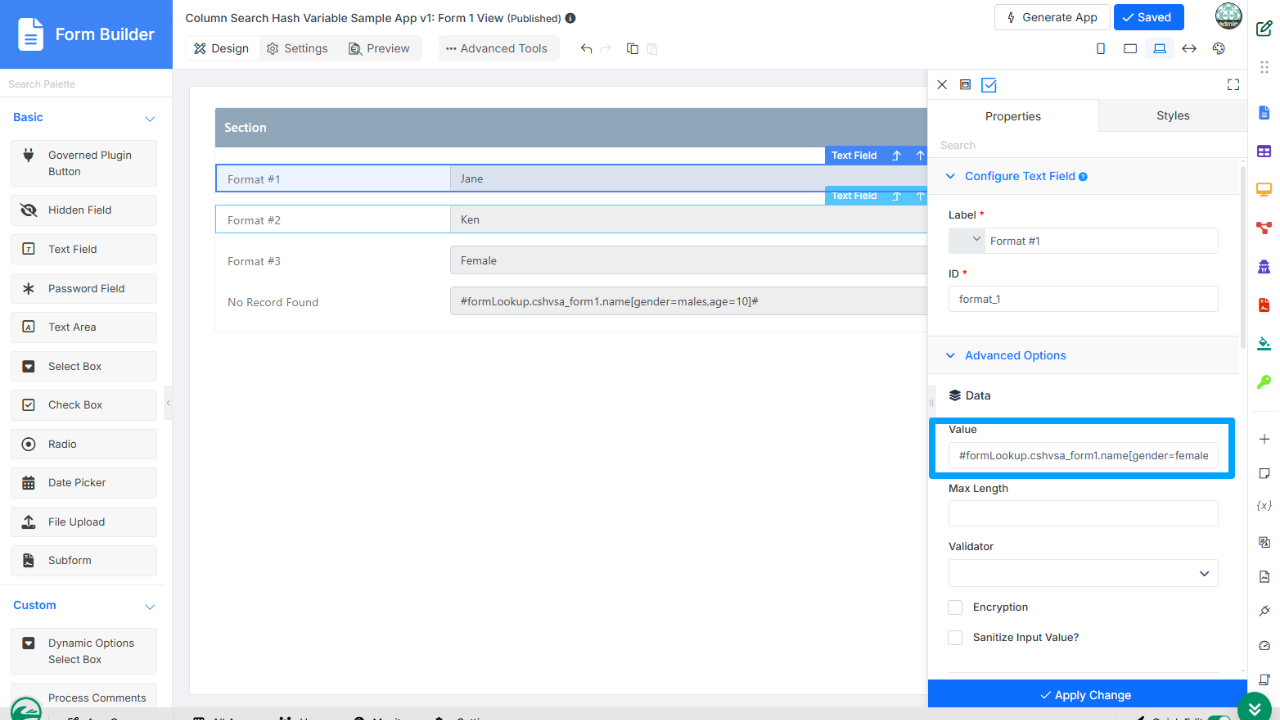
Task: Switch to the Styles tab
Action: coord(1172,116)
